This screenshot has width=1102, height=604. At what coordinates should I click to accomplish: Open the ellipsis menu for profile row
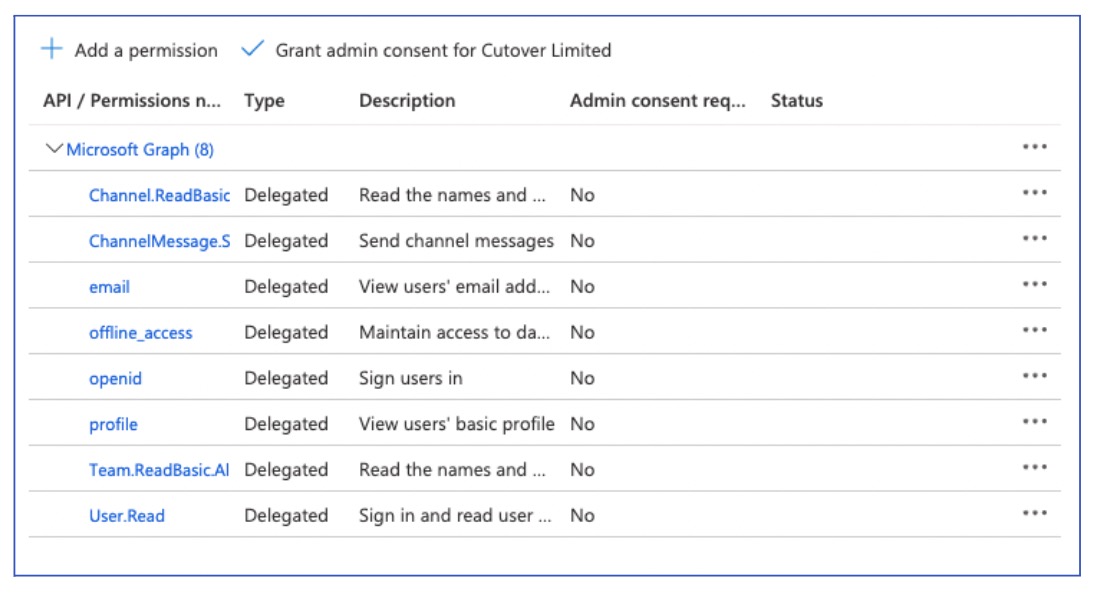(1035, 423)
